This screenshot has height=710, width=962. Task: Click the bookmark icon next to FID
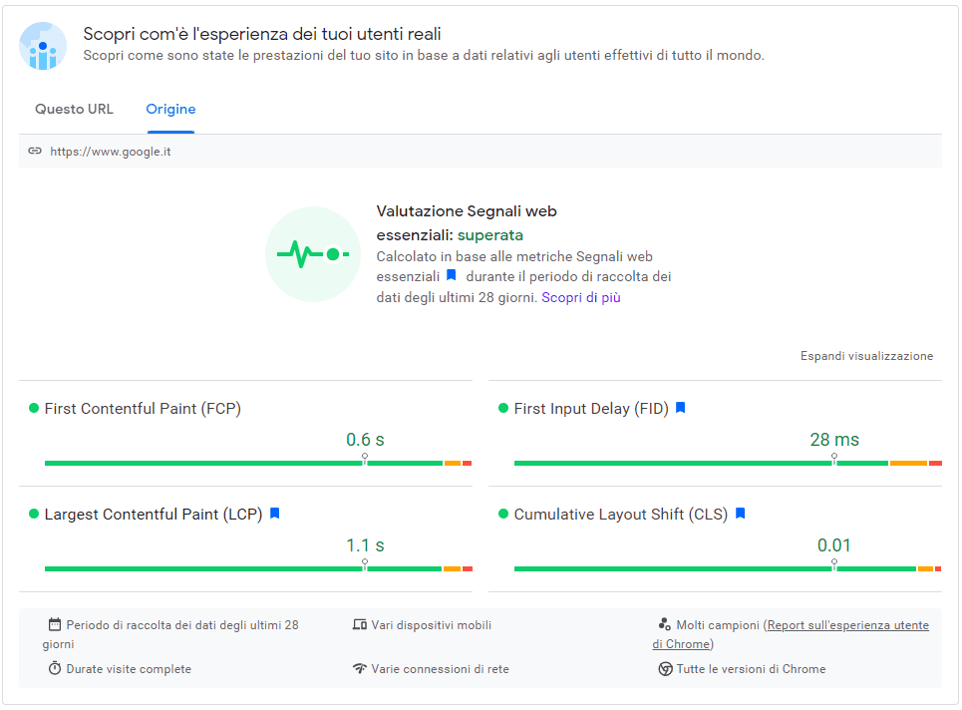(680, 407)
